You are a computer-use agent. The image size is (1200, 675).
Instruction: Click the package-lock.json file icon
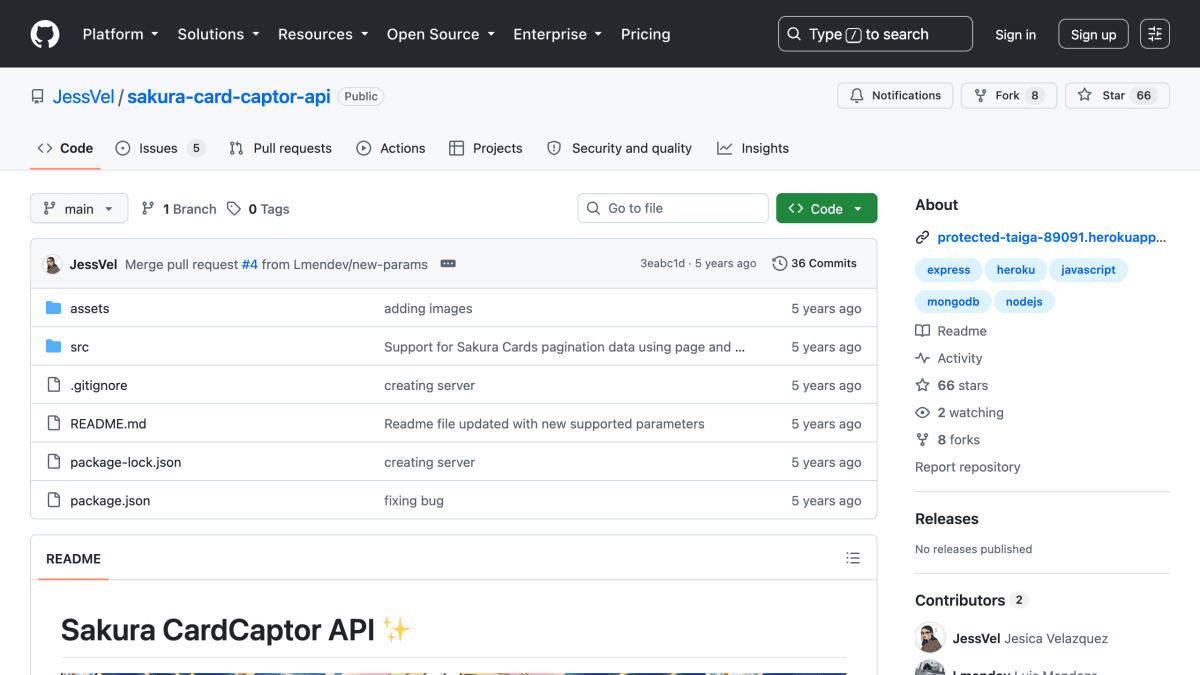(x=54, y=462)
